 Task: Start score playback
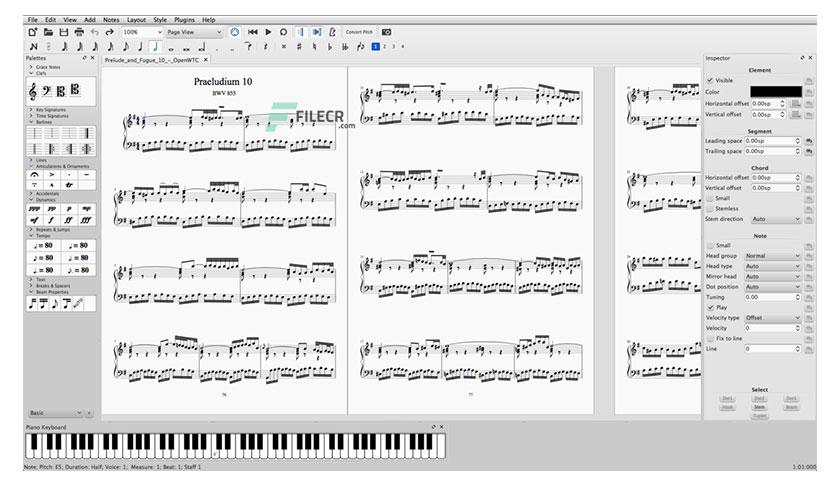(268, 32)
